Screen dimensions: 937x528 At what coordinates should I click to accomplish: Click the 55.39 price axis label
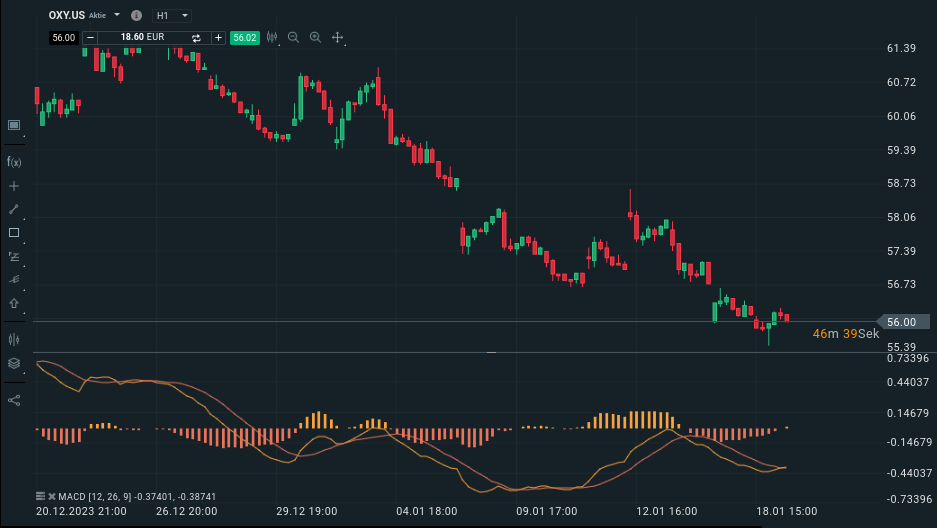(x=901, y=347)
